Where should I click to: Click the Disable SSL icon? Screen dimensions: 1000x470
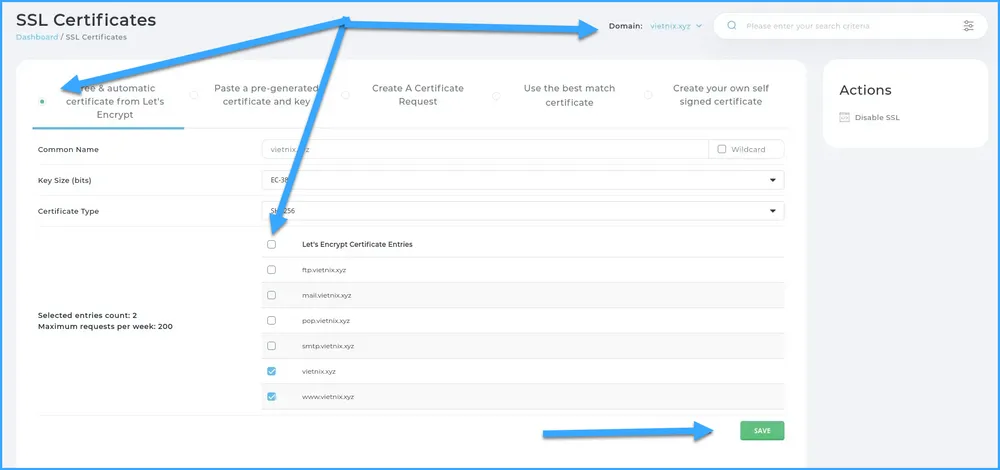click(844, 117)
